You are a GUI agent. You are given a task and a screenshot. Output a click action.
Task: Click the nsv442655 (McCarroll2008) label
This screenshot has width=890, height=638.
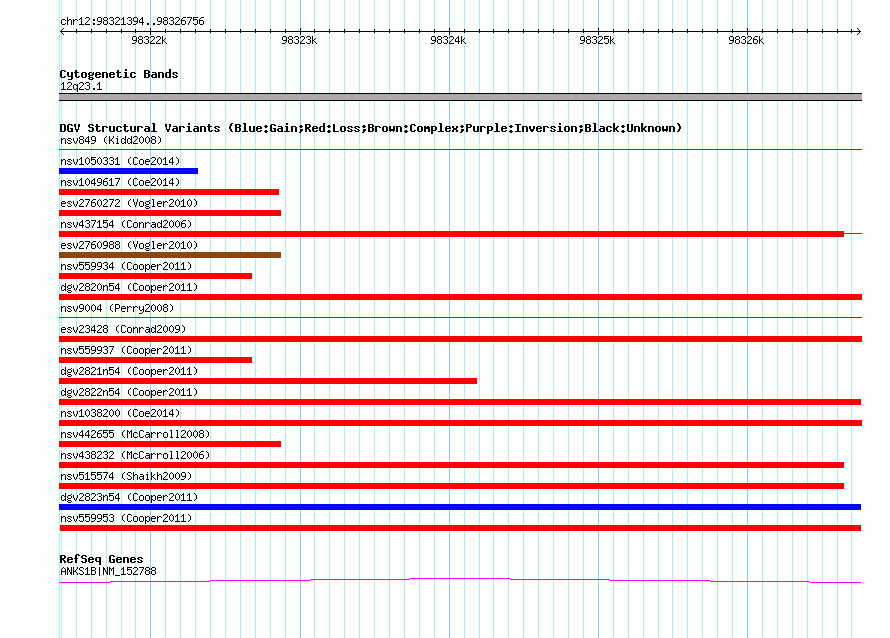(135, 434)
